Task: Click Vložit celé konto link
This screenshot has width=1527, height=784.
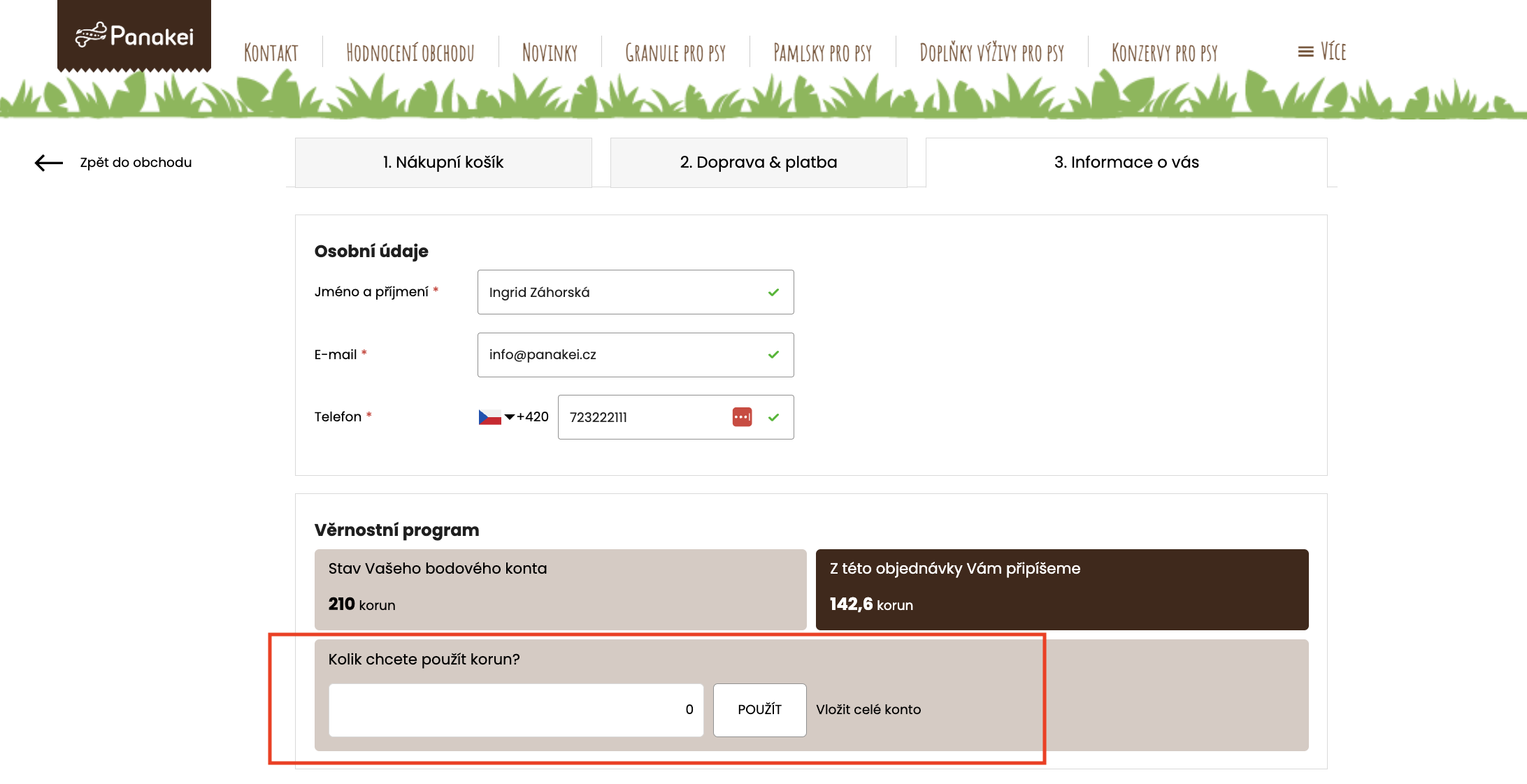Action: pos(868,710)
